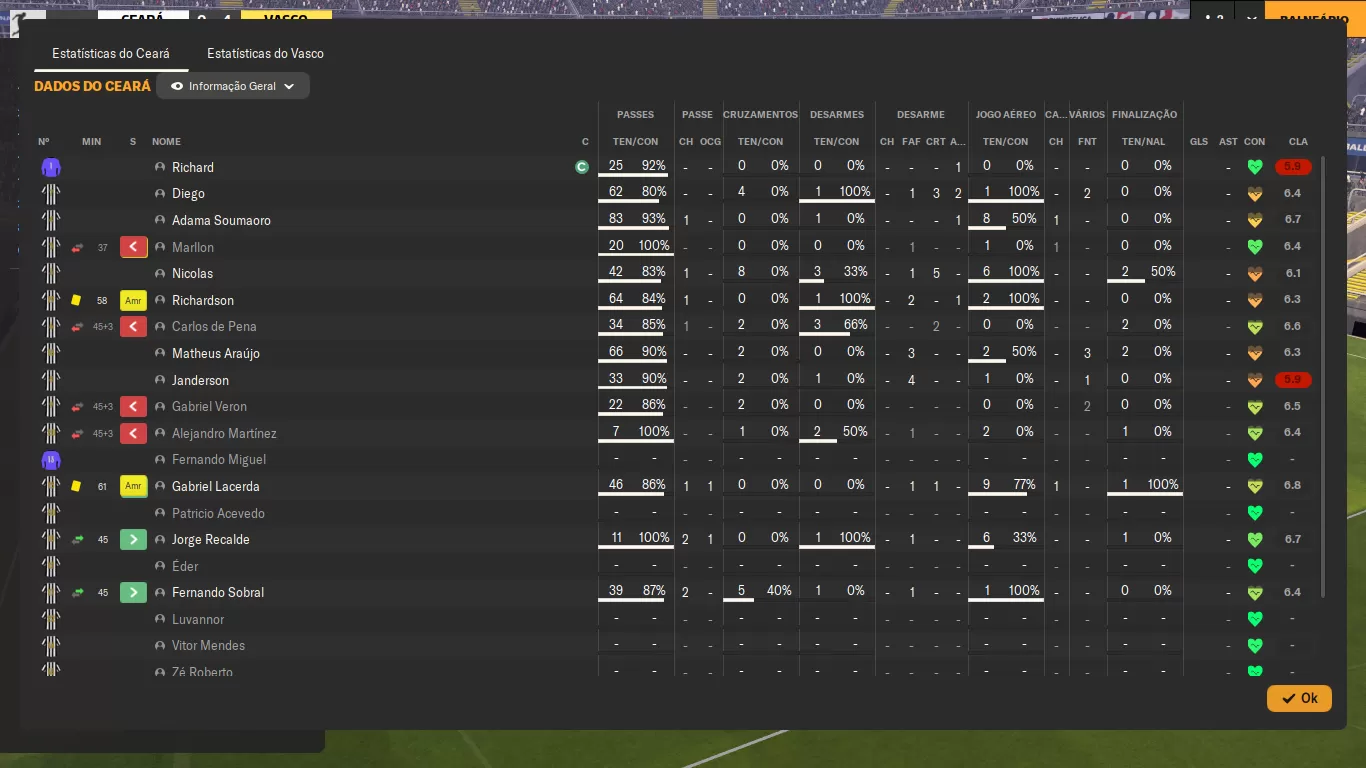Click Gabriel Lacerda's 6.8 rating value
This screenshot has width=1366, height=768.
1292,486
